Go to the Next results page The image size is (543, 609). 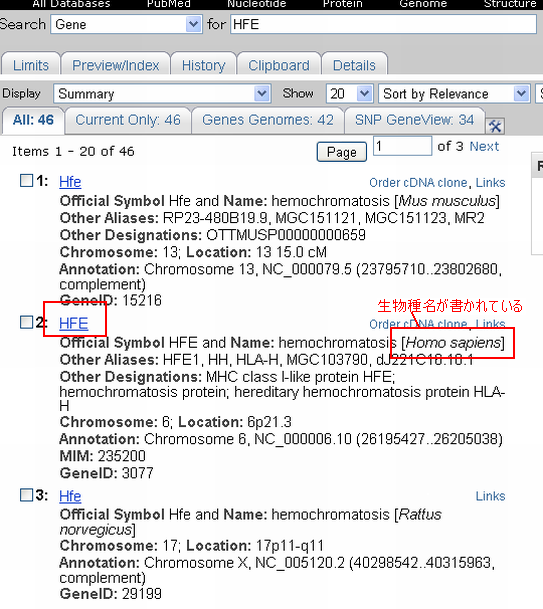pyautogui.click(x=484, y=146)
